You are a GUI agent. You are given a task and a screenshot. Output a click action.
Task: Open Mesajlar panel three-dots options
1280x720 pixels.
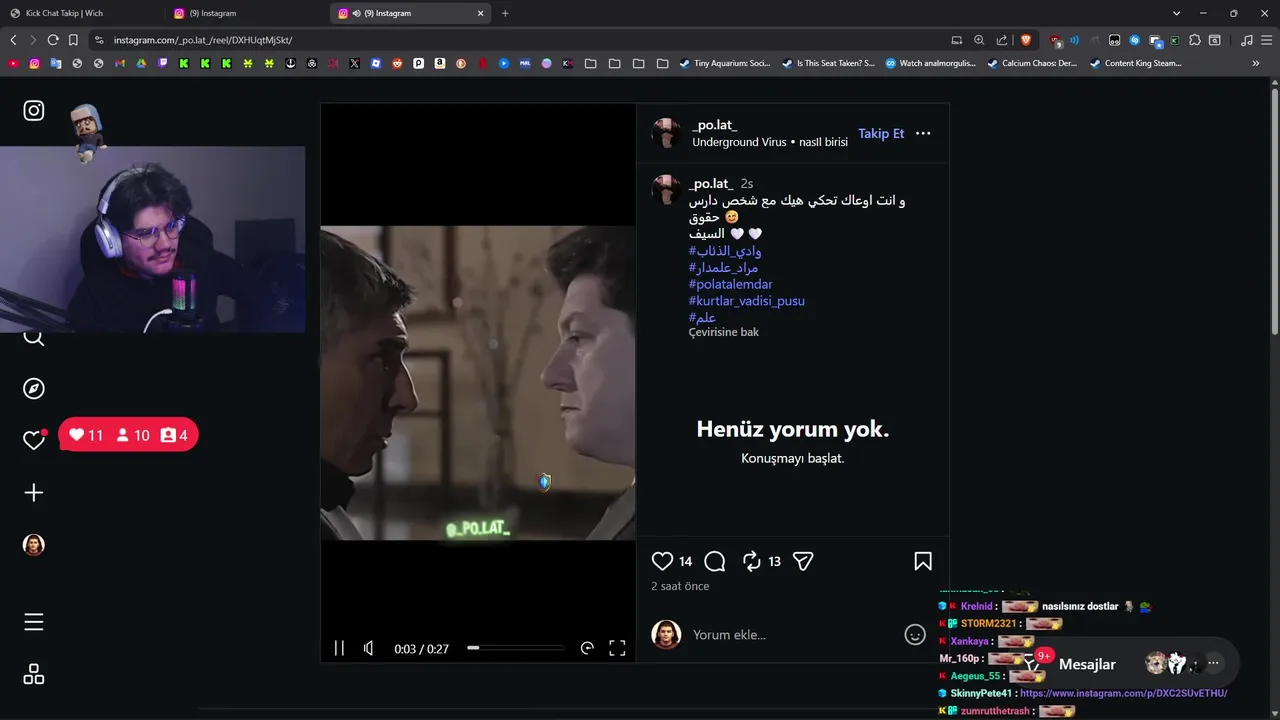tap(1213, 663)
